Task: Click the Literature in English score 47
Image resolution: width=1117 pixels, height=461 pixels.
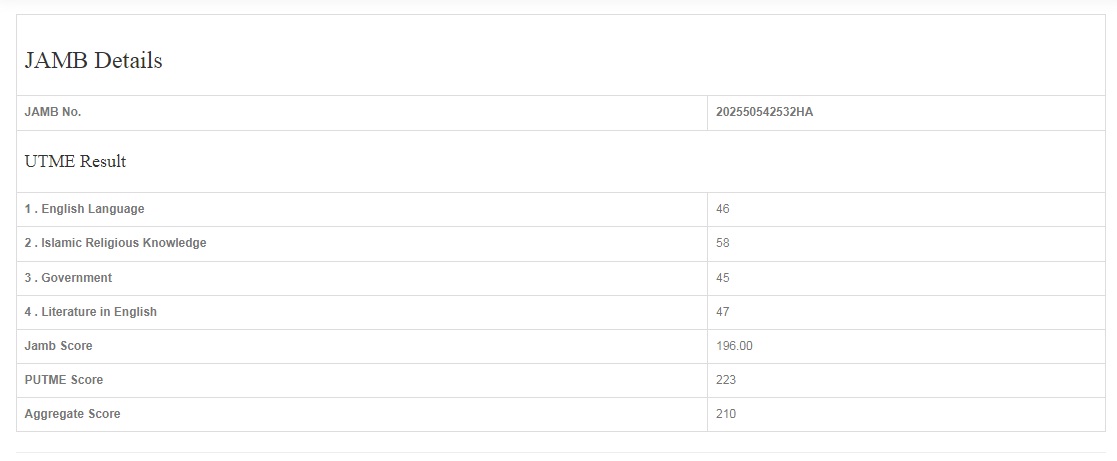Action: click(723, 312)
